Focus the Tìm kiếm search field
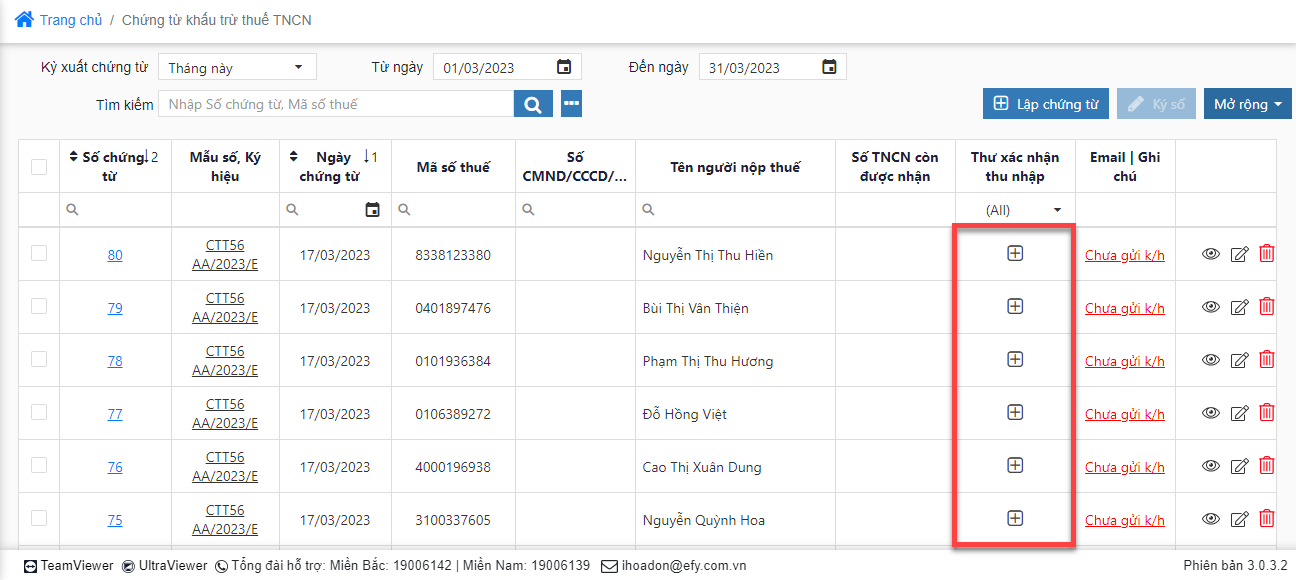This screenshot has width=1296, height=580. click(x=337, y=104)
